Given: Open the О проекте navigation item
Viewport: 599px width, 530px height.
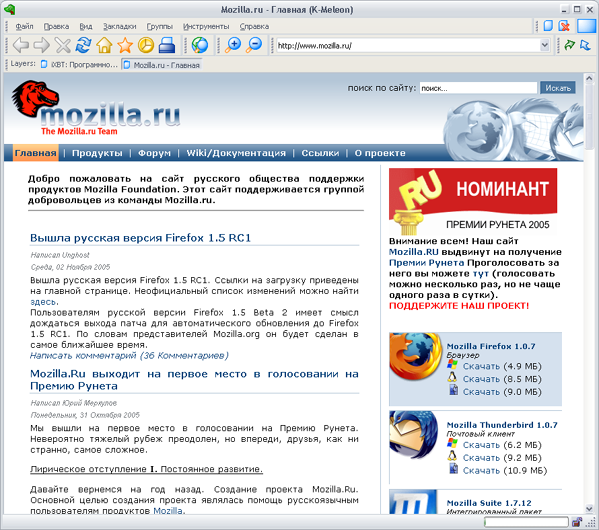Looking at the screenshot, I should click(380, 153).
